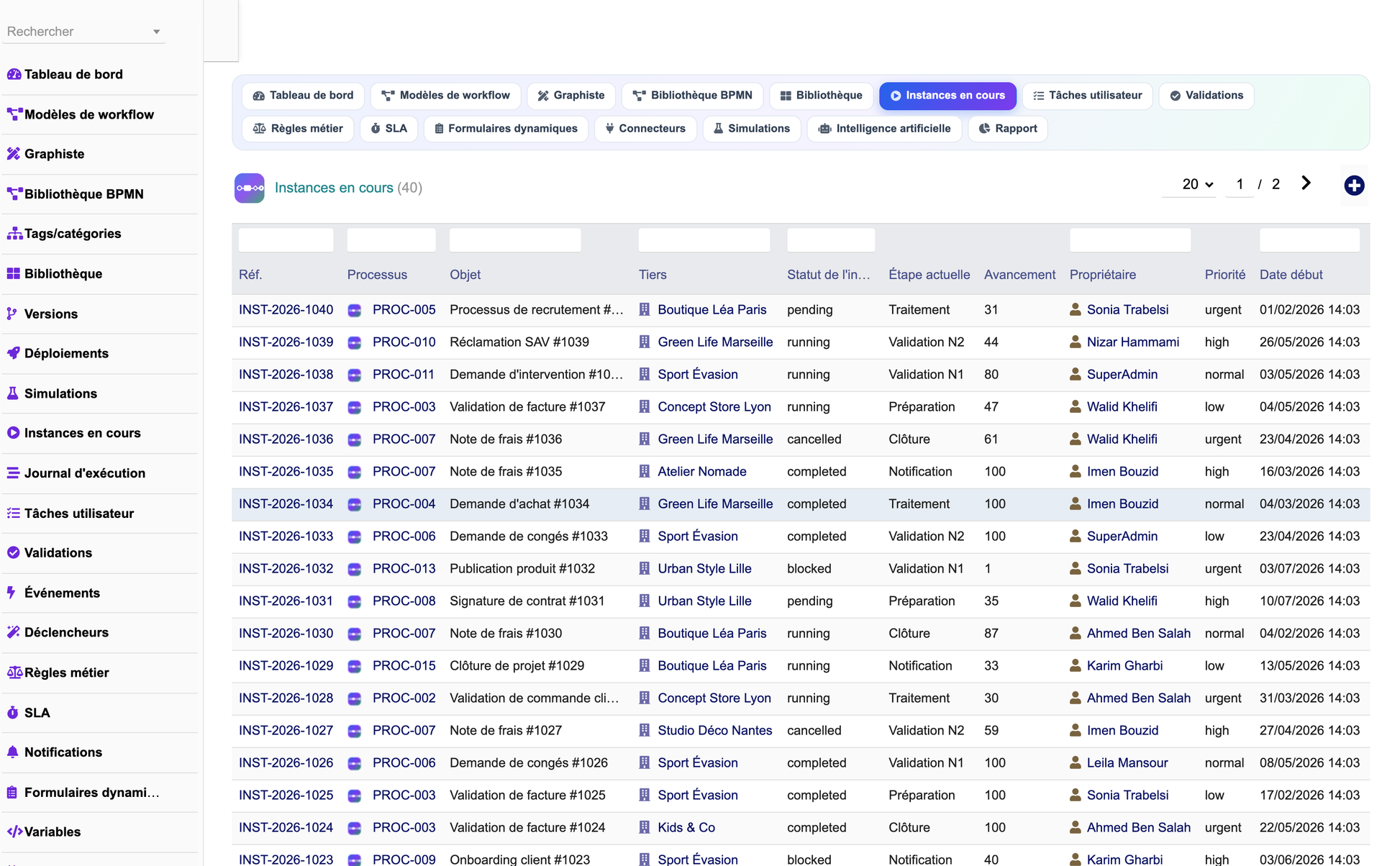The width and height of the screenshot is (1400, 866).
Task: Select the Instances en cours tab
Action: click(x=947, y=96)
